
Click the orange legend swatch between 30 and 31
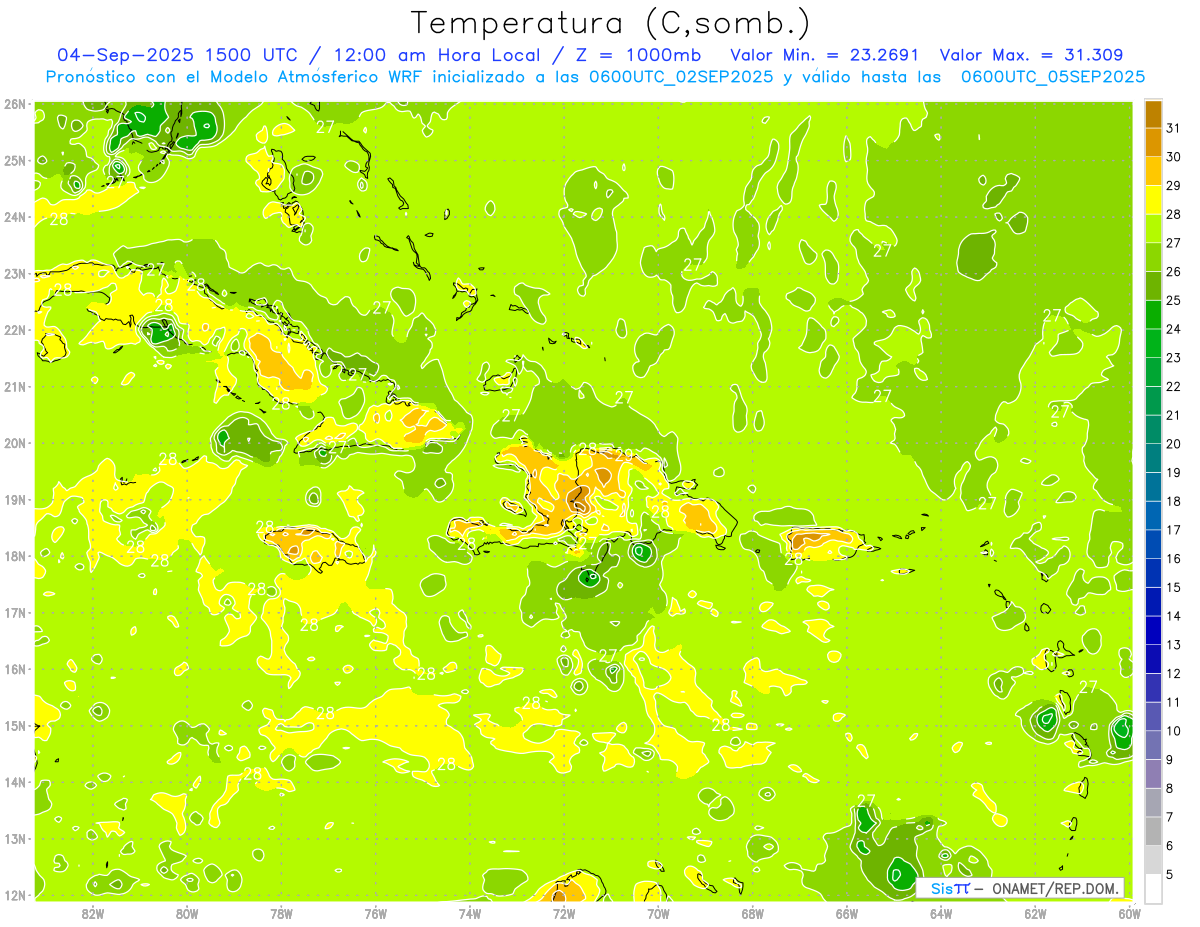(1153, 141)
